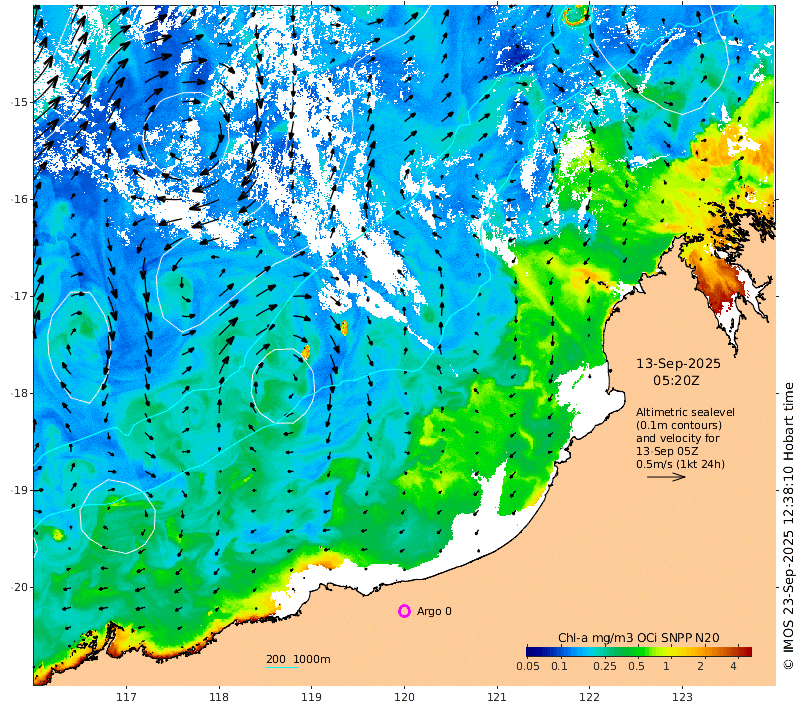The height and width of the screenshot is (710, 800).
Task: Click the colorbar tick label '2'
Action: coord(701,666)
